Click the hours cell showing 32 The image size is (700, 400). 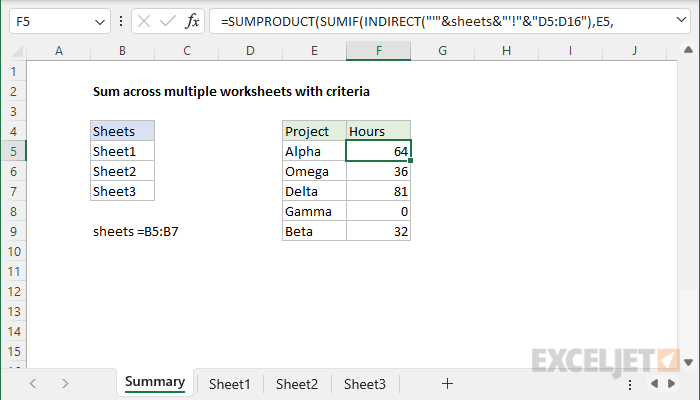tap(378, 231)
